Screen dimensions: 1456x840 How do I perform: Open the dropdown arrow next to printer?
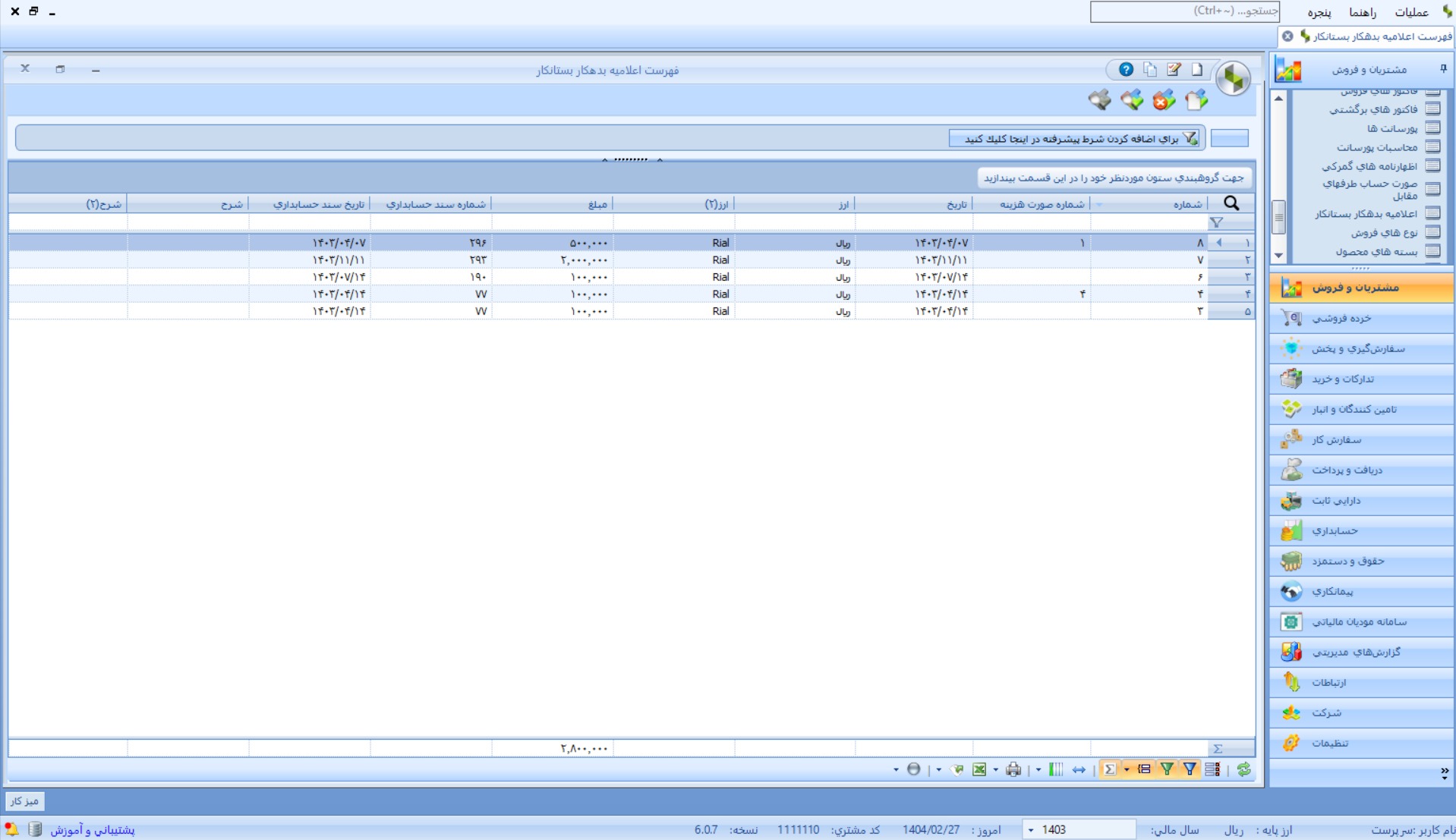996,769
